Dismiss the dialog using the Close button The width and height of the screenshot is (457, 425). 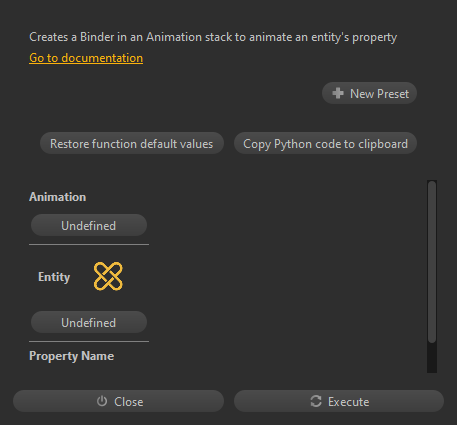118,401
